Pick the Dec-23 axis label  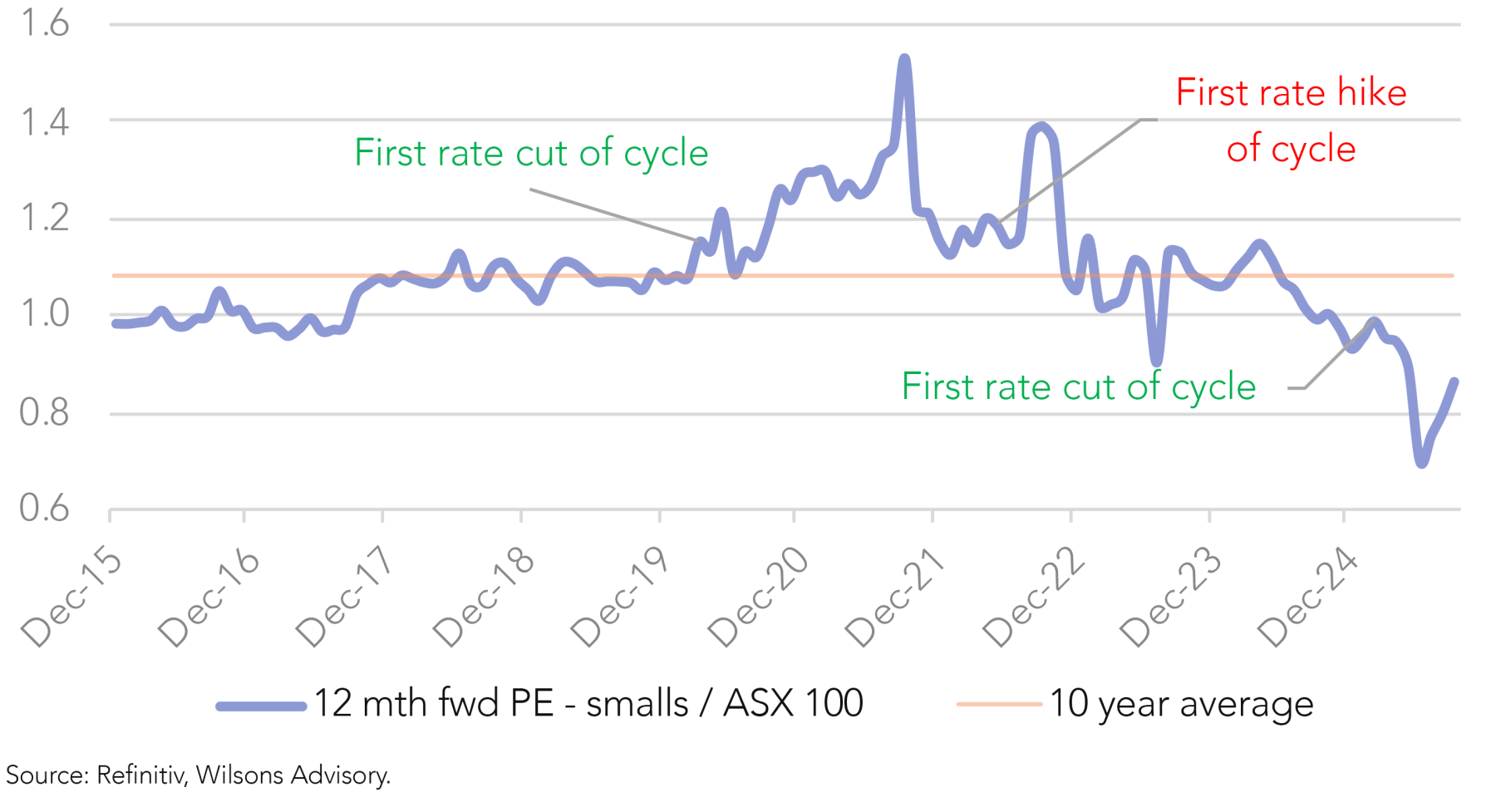point(1171,597)
